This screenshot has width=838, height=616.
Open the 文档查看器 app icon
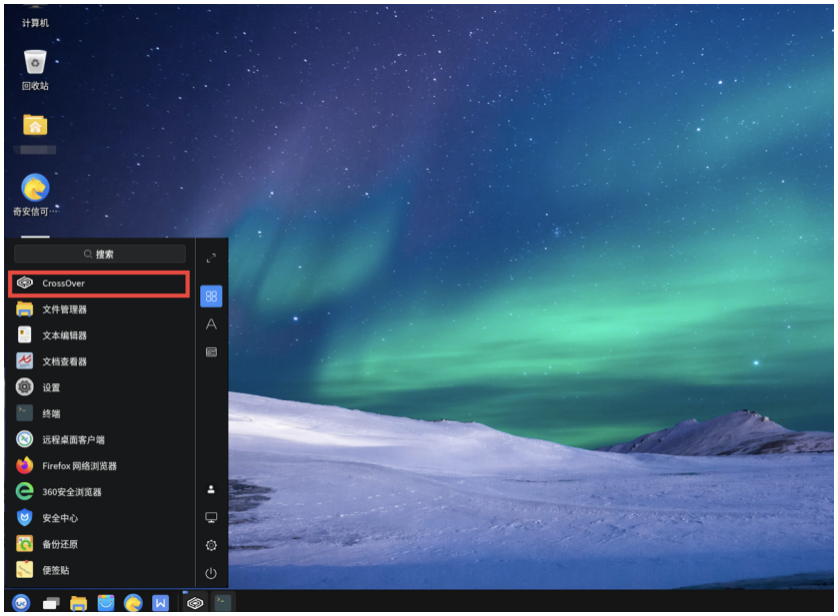tap(25, 362)
